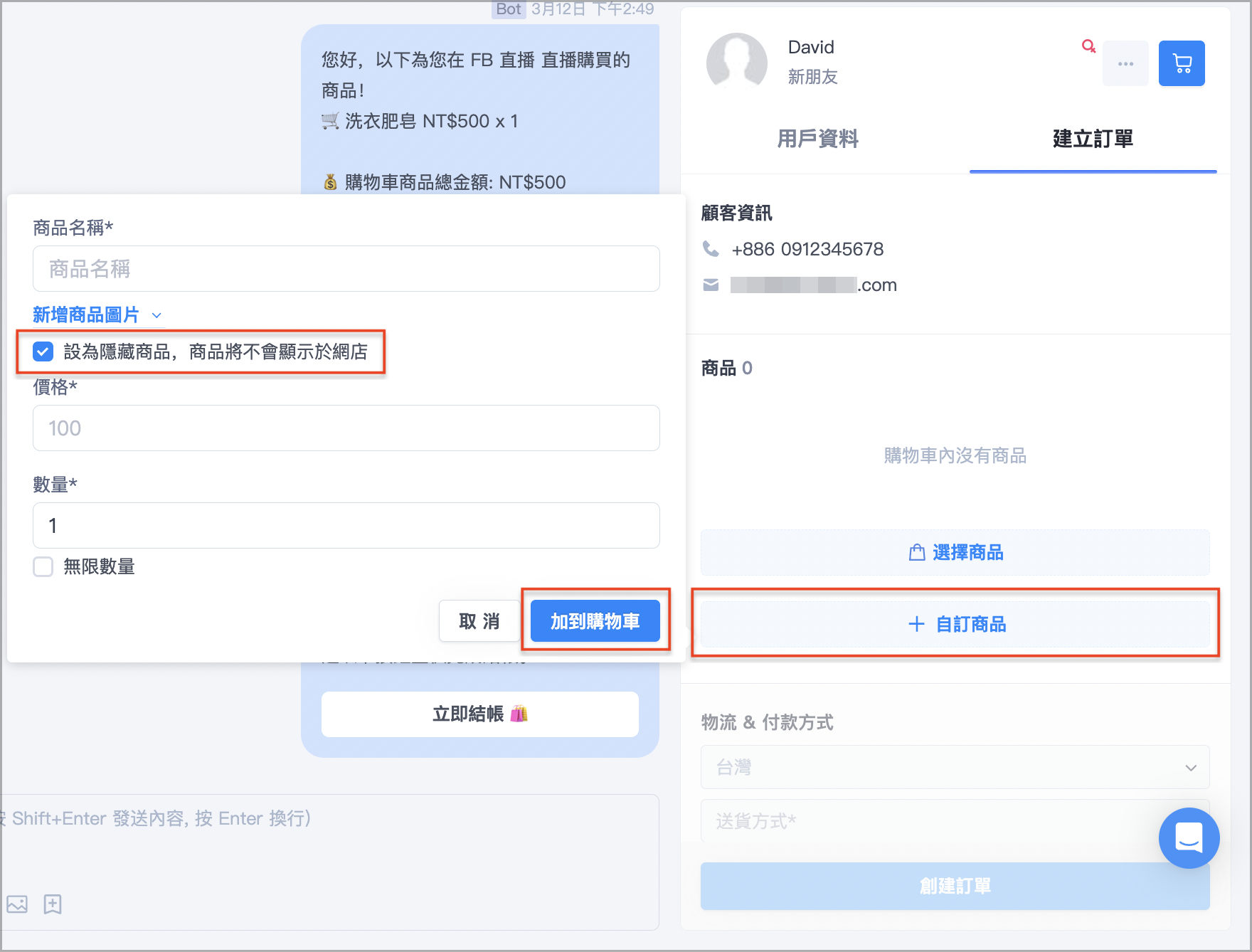Open the search icon in the contact header
Viewport: 1252px width, 952px height.
click(x=1088, y=46)
